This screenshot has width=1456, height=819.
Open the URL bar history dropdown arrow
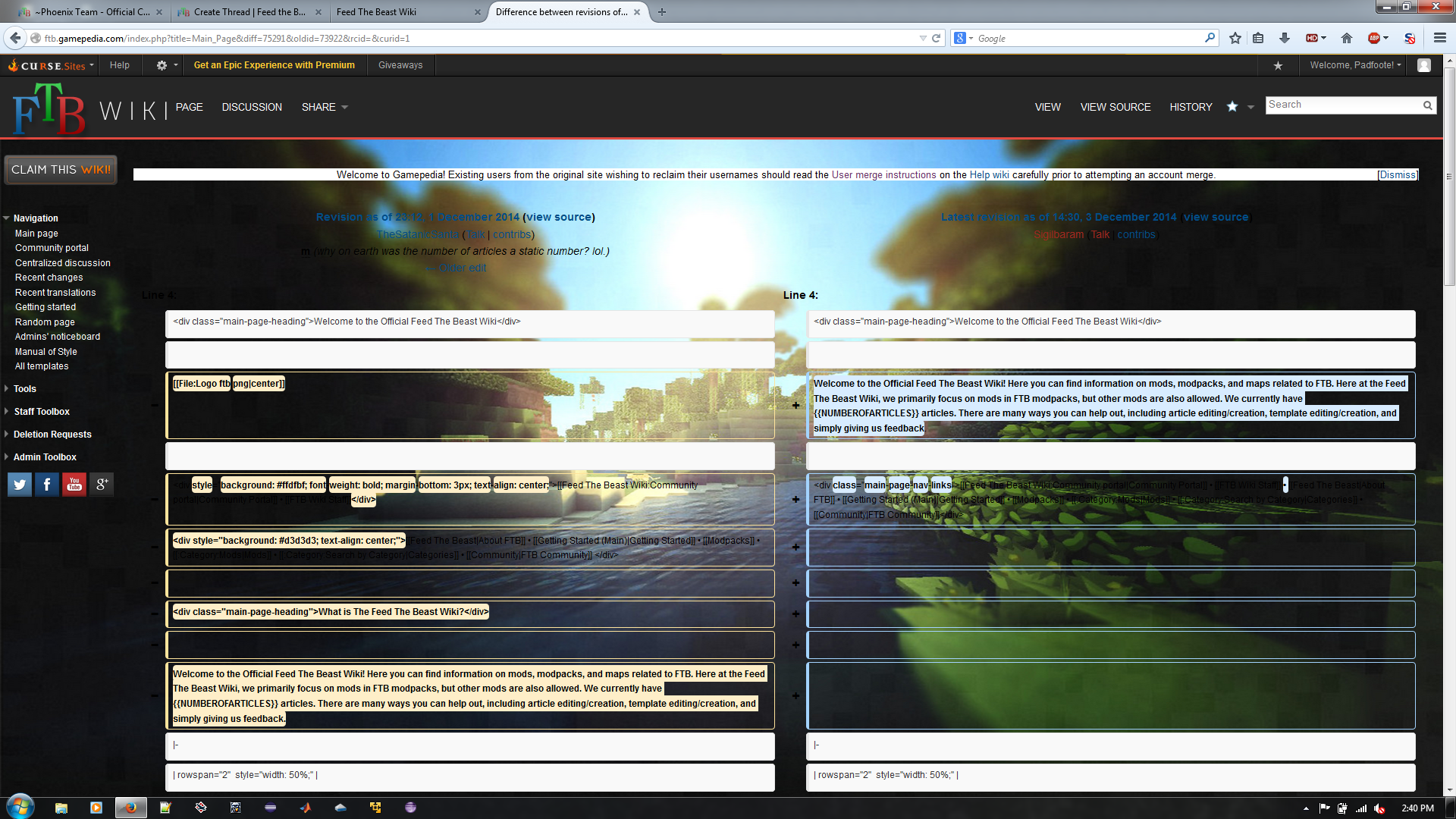coord(922,38)
